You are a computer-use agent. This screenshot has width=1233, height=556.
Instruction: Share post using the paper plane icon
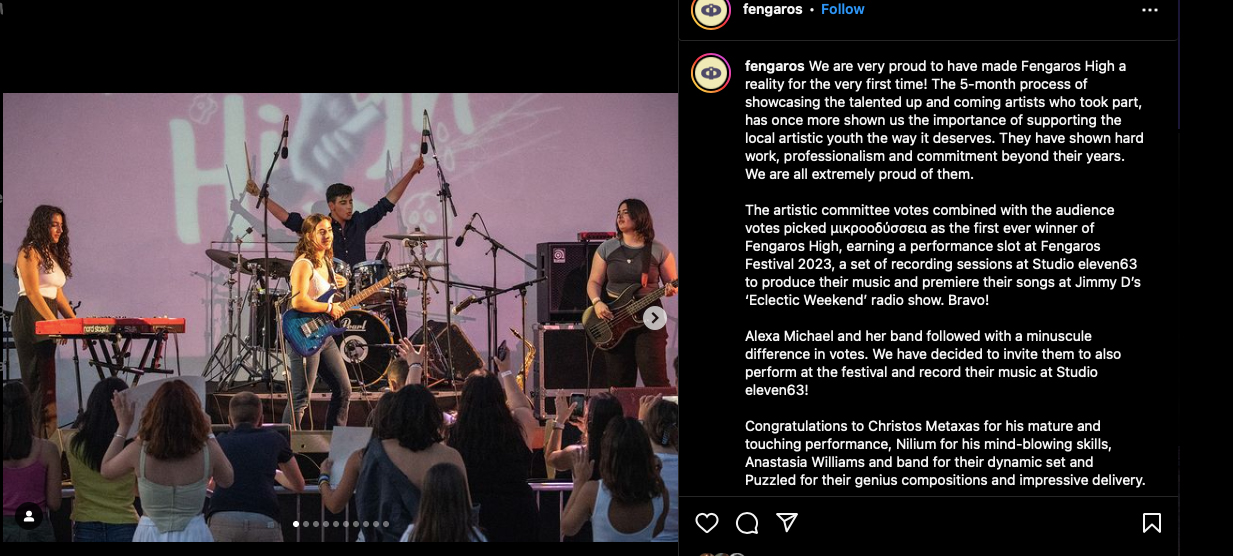(787, 523)
